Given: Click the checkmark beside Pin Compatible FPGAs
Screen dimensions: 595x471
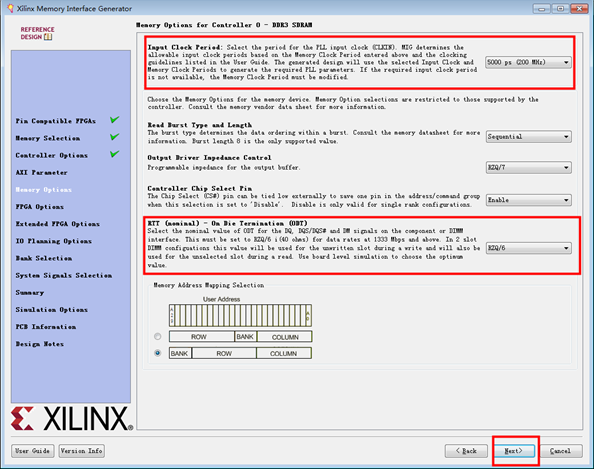Looking at the screenshot, I should point(115,120).
